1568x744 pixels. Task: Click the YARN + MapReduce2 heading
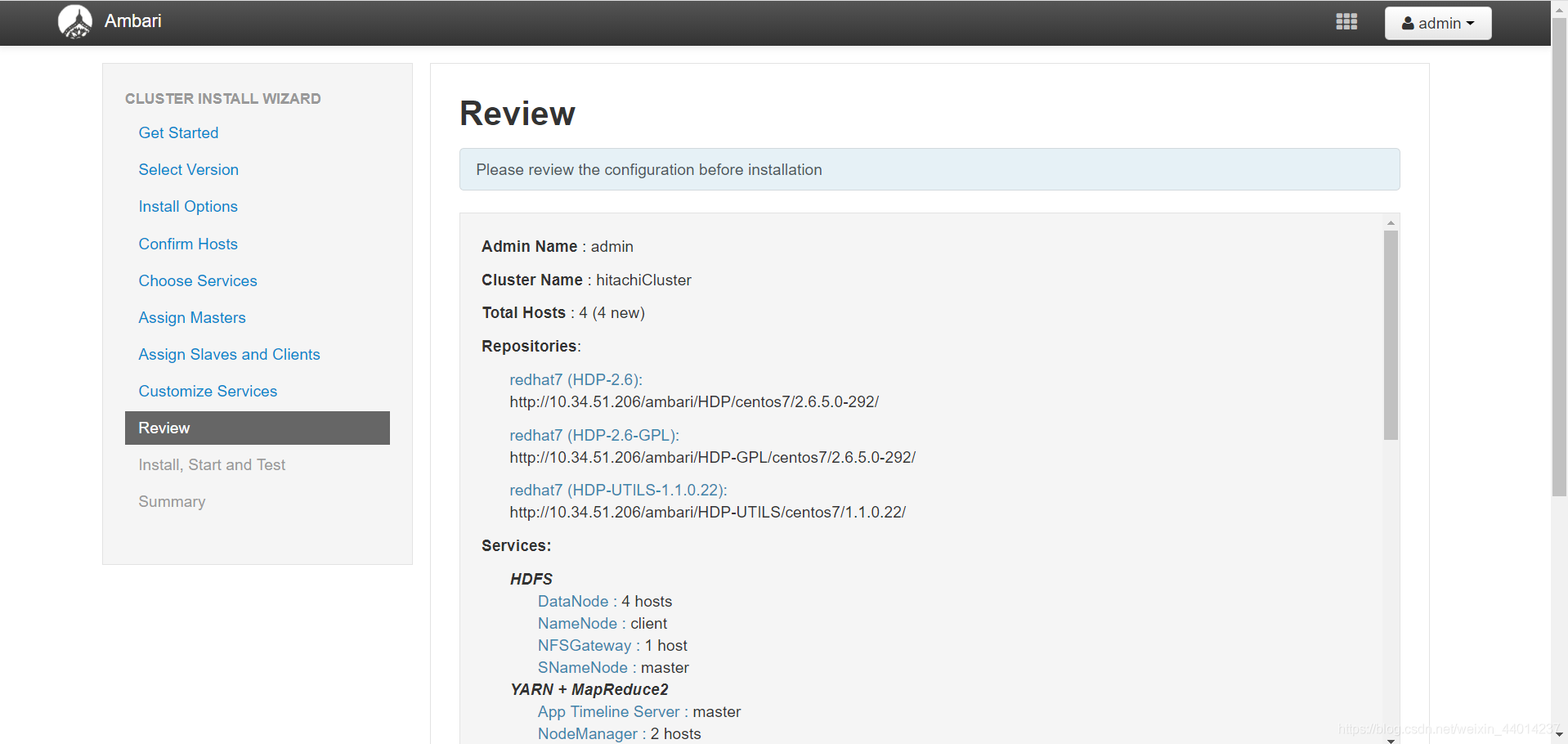point(589,689)
